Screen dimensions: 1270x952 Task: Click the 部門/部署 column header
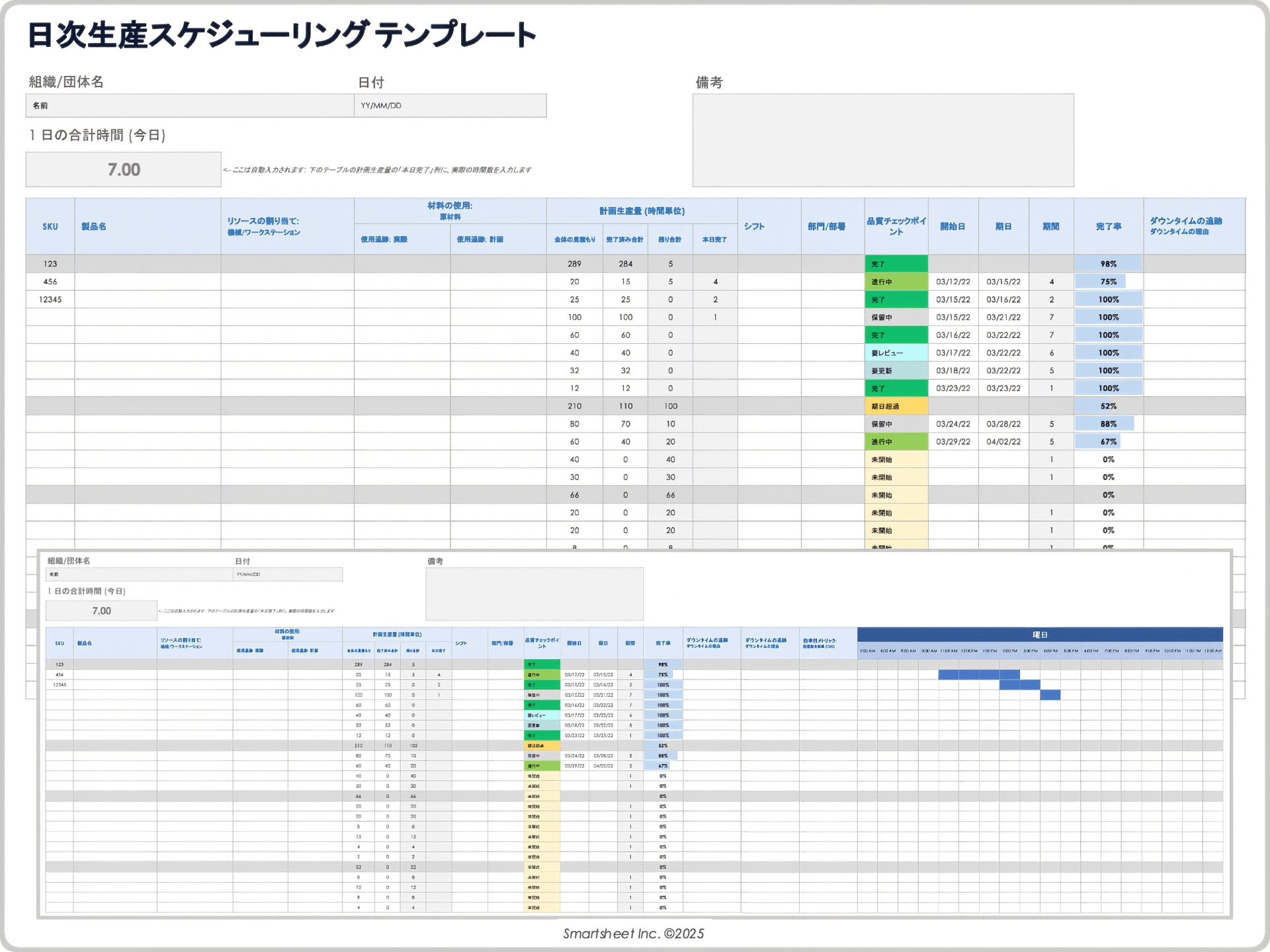click(833, 226)
